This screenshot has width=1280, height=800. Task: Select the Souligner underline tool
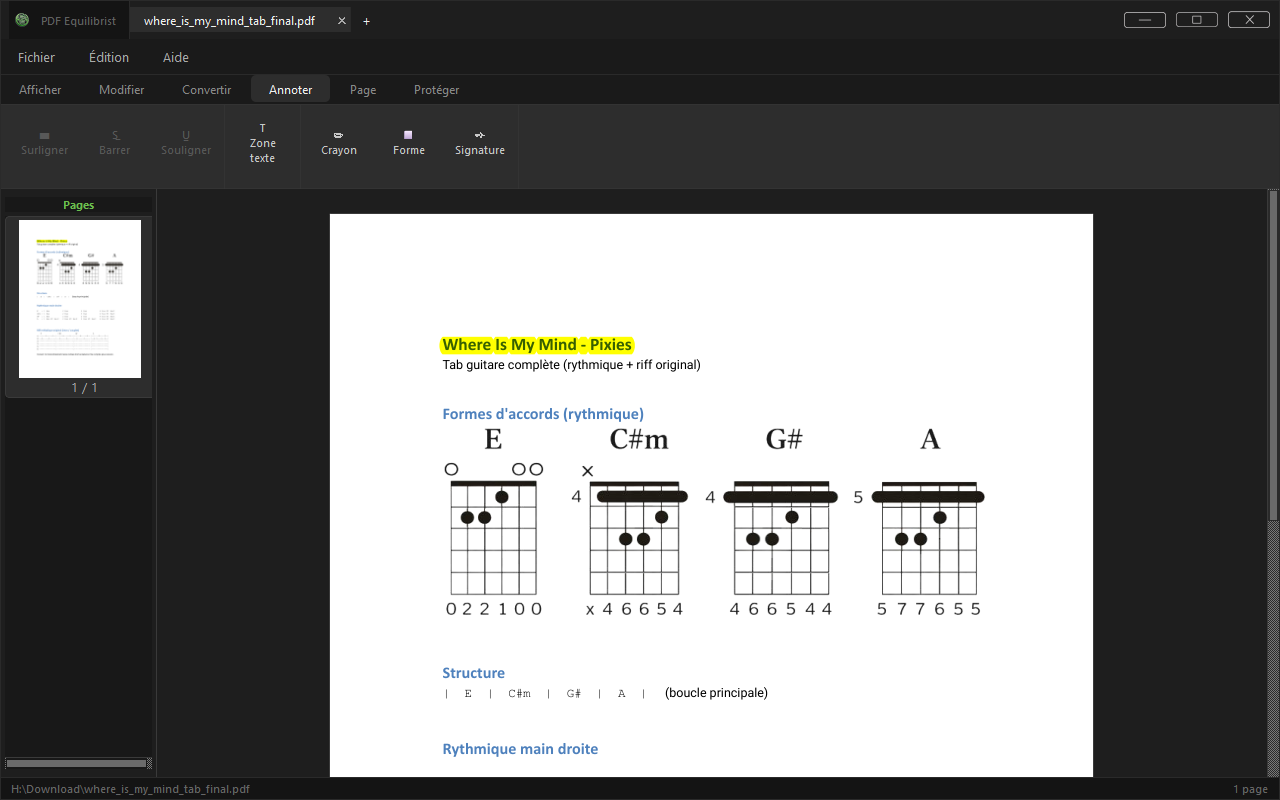[x=186, y=143]
